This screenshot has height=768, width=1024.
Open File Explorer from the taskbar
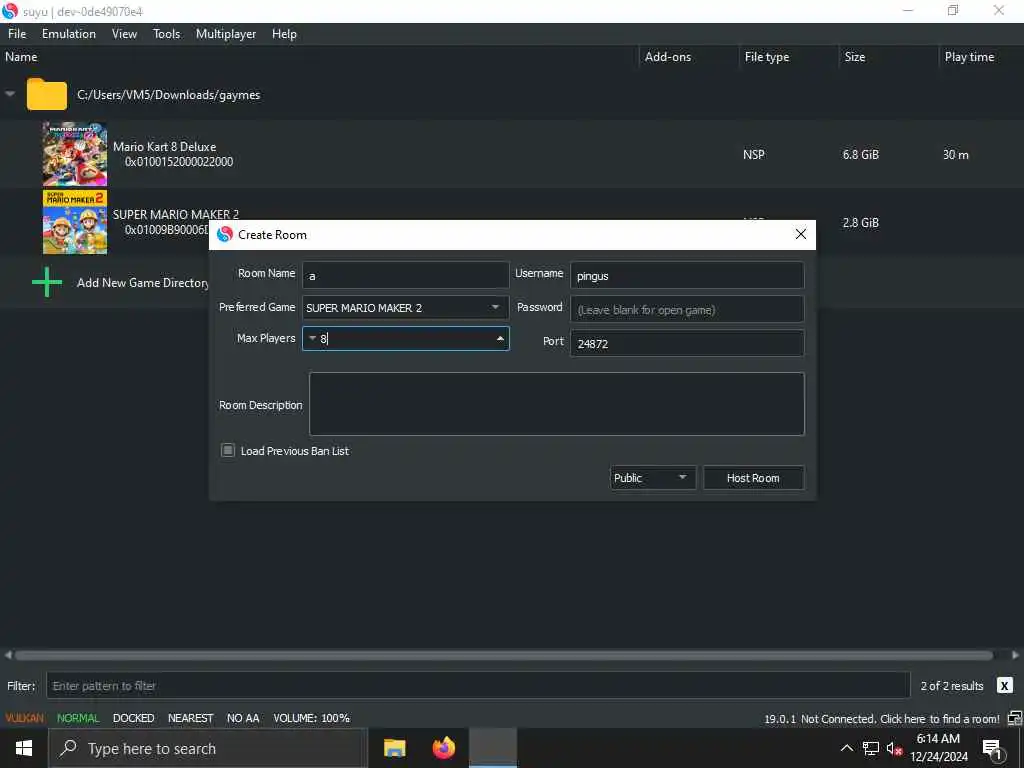point(394,748)
